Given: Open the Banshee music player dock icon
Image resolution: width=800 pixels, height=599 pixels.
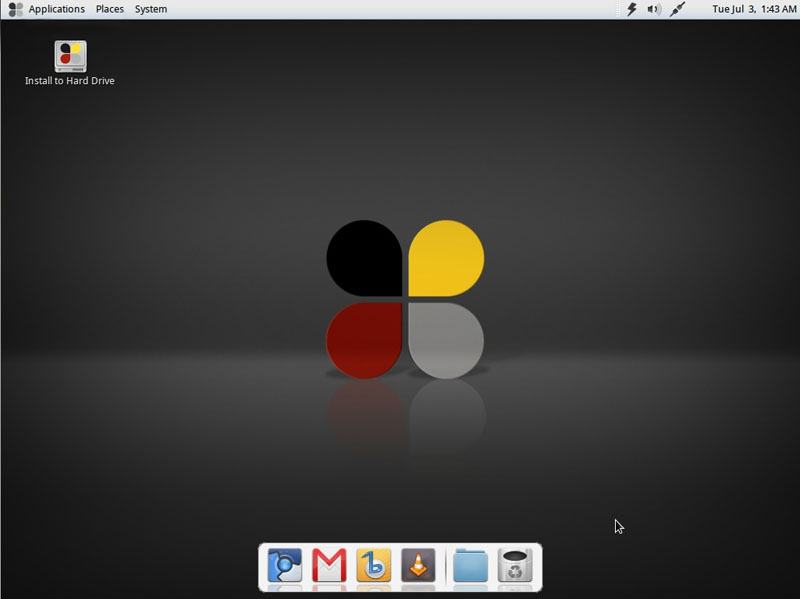Looking at the screenshot, I should [373, 566].
